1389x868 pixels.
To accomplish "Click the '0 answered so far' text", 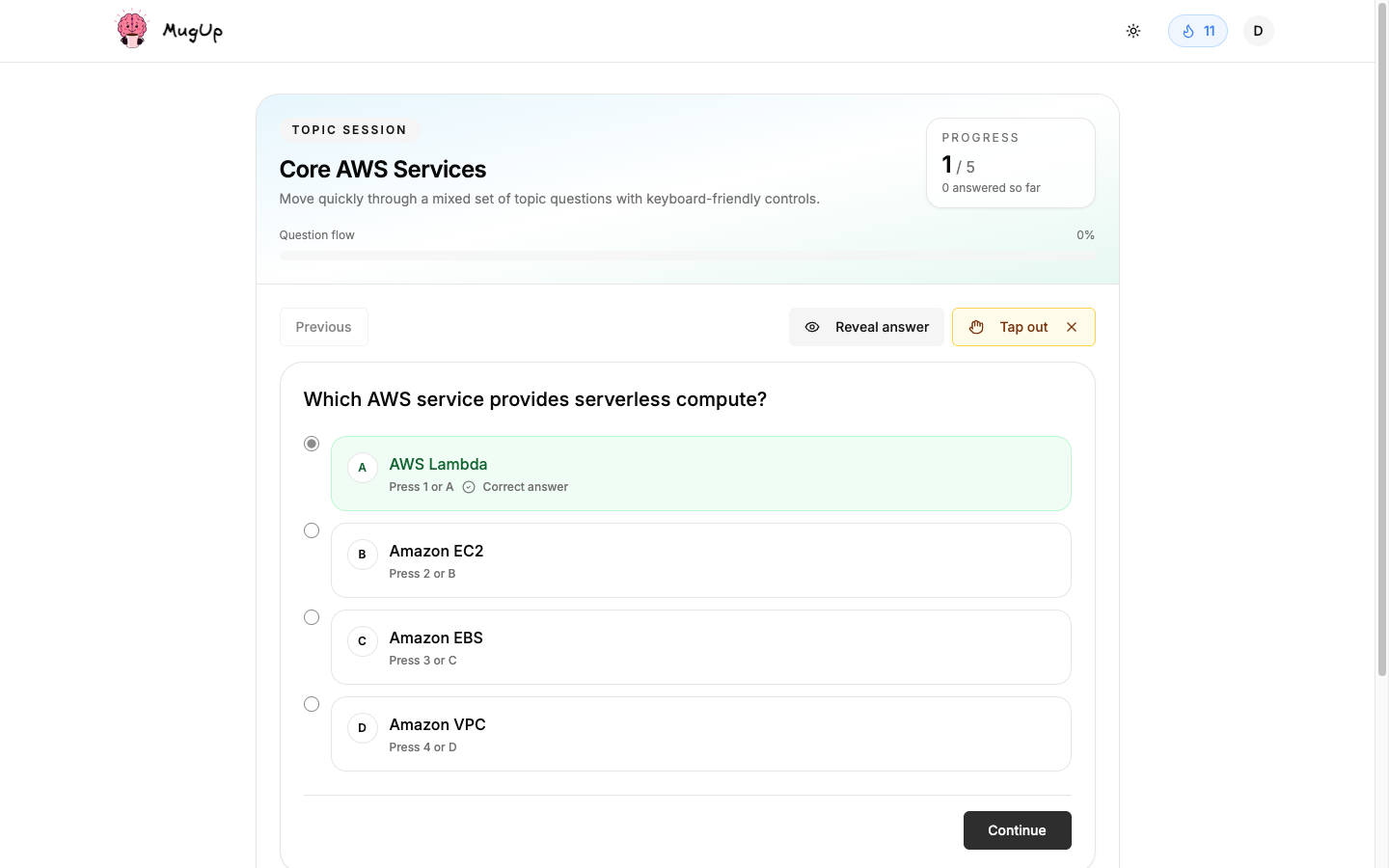I will (x=992, y=188).
